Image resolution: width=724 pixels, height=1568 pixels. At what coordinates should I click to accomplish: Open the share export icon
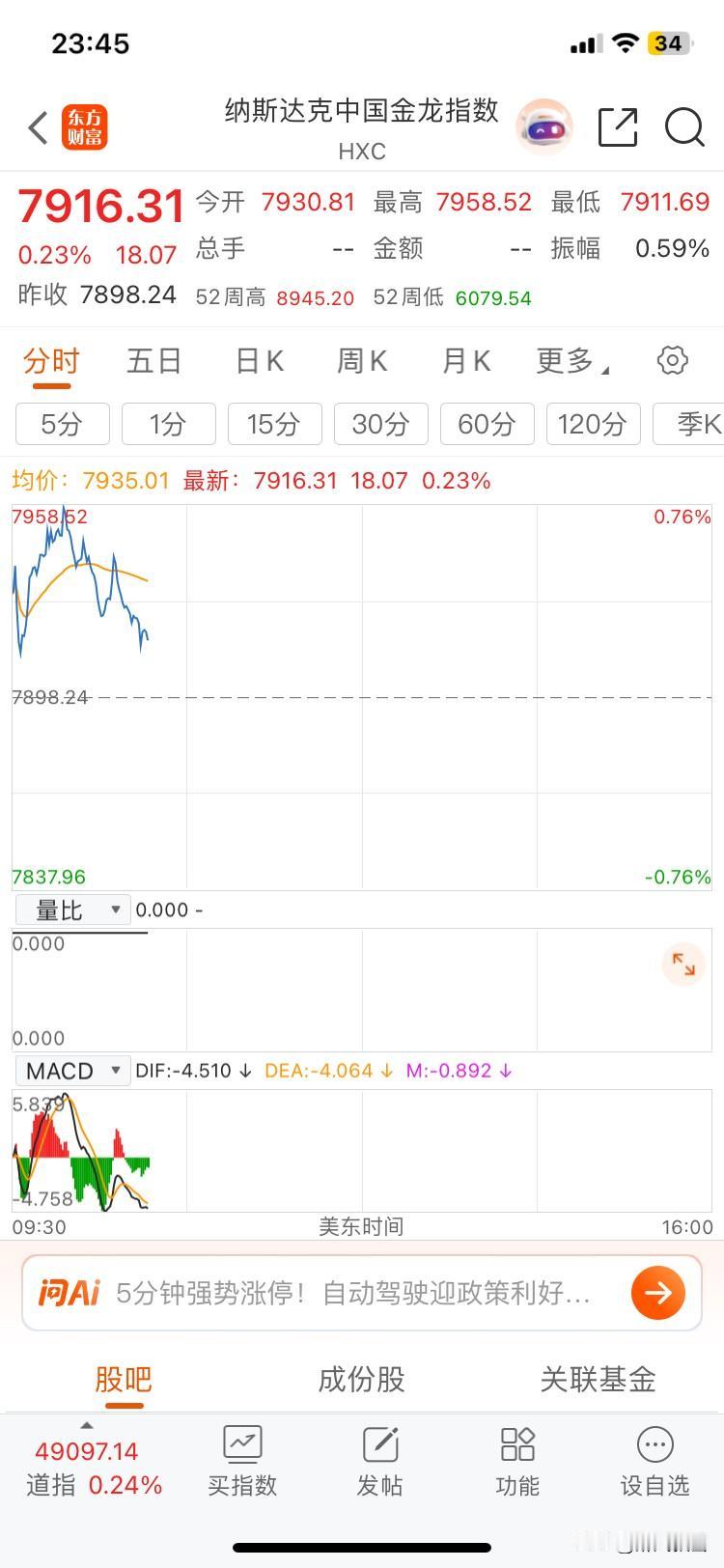tap(618, 127)
